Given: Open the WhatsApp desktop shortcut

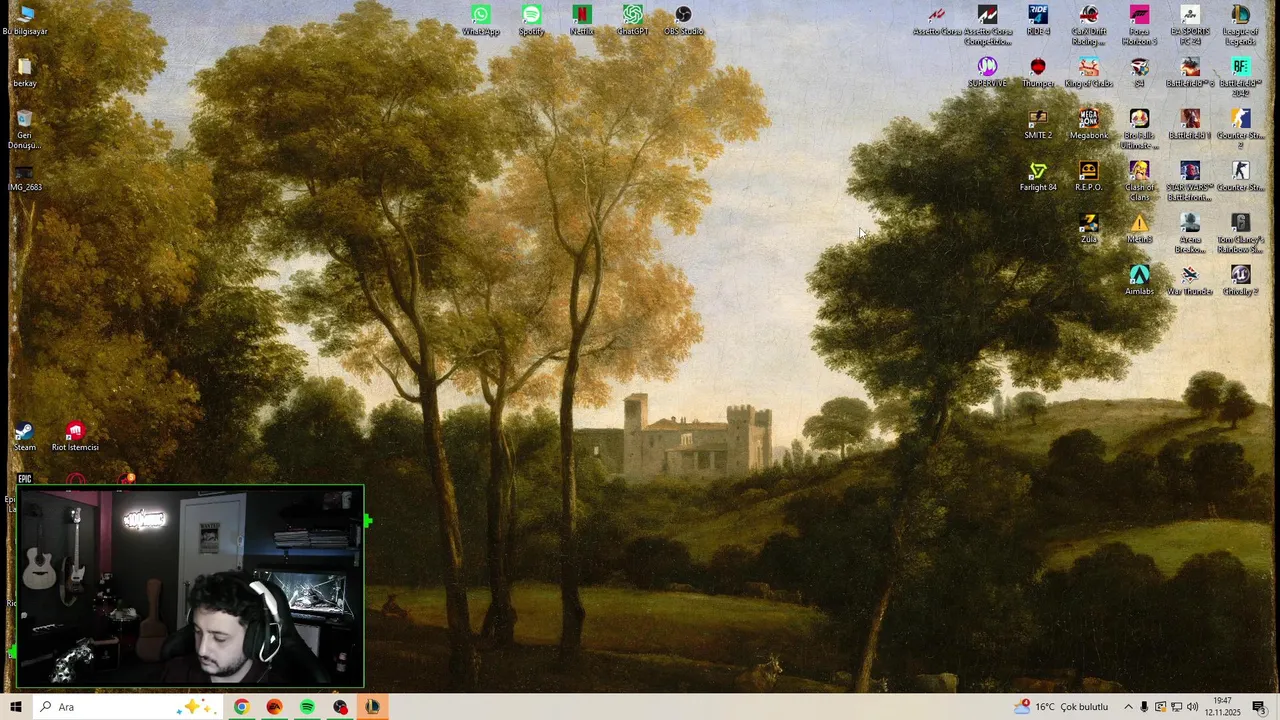Looking at the screenshot, I should pos(481,20).
